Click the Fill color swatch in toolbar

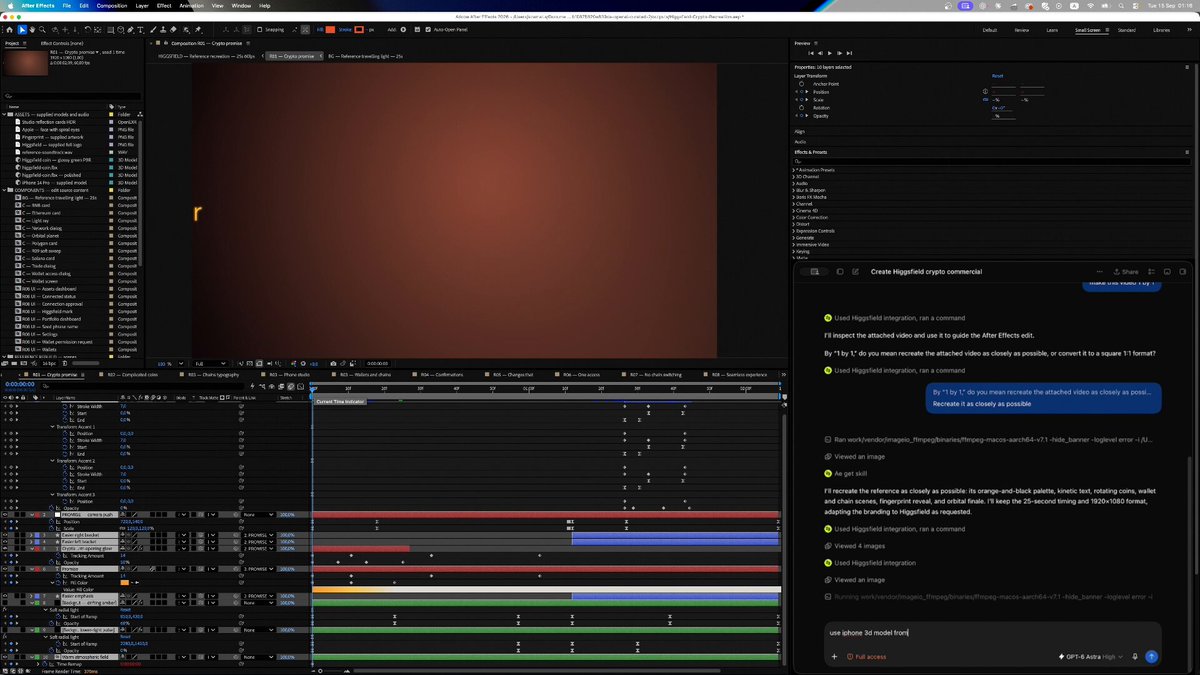click(329, 30)
